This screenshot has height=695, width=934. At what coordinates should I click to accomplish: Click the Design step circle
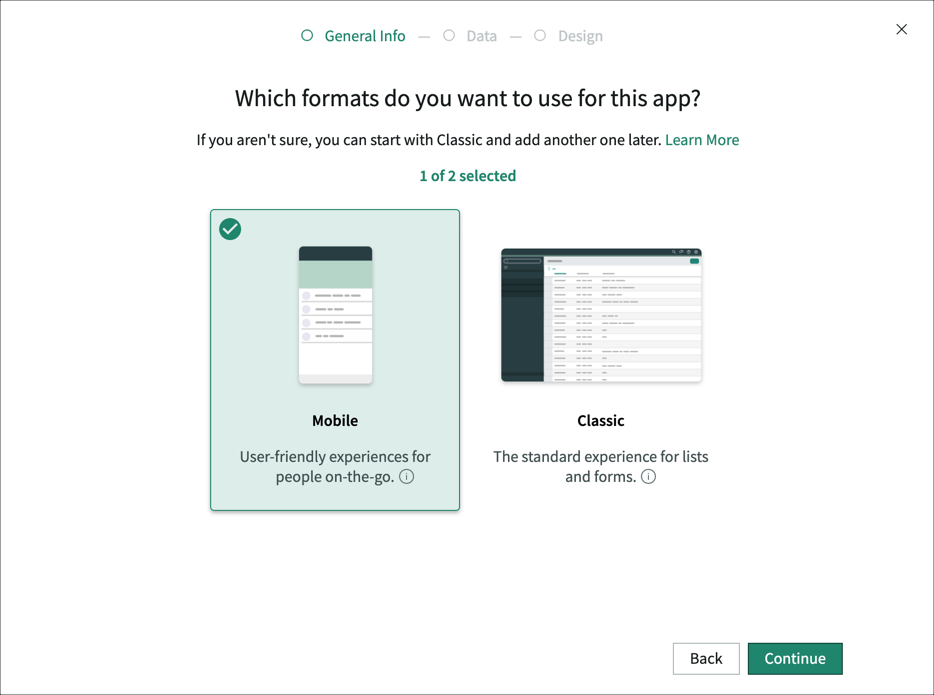tap(540, 35)
